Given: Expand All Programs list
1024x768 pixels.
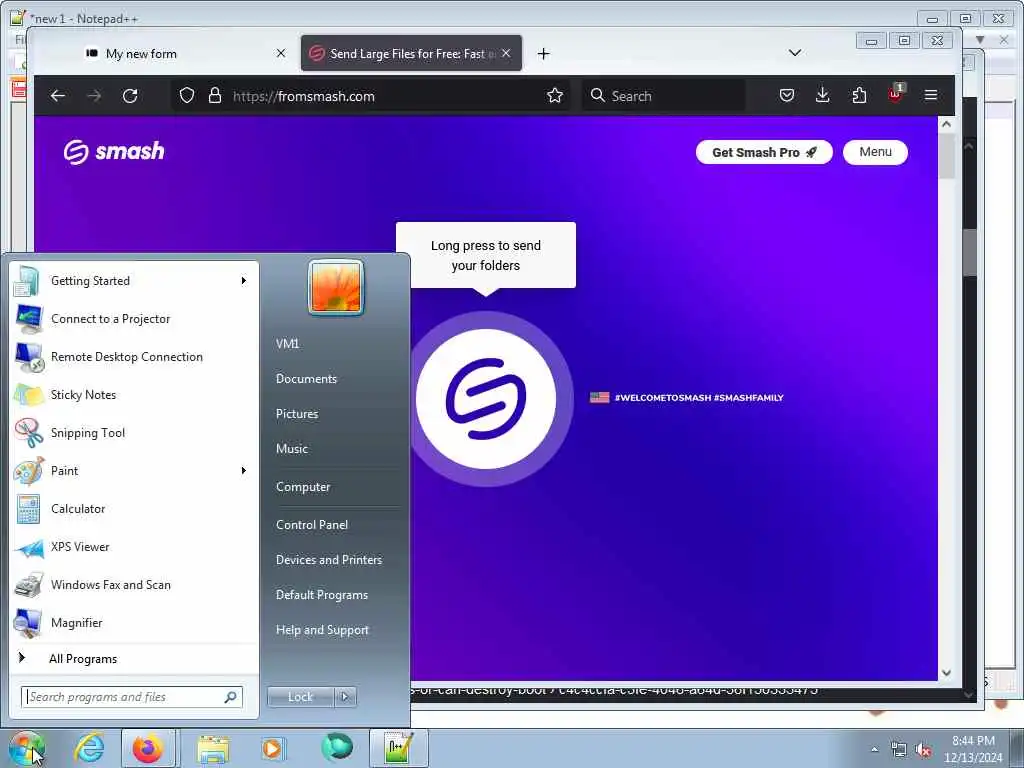Looking at the screenshot, I should [134, 658].
